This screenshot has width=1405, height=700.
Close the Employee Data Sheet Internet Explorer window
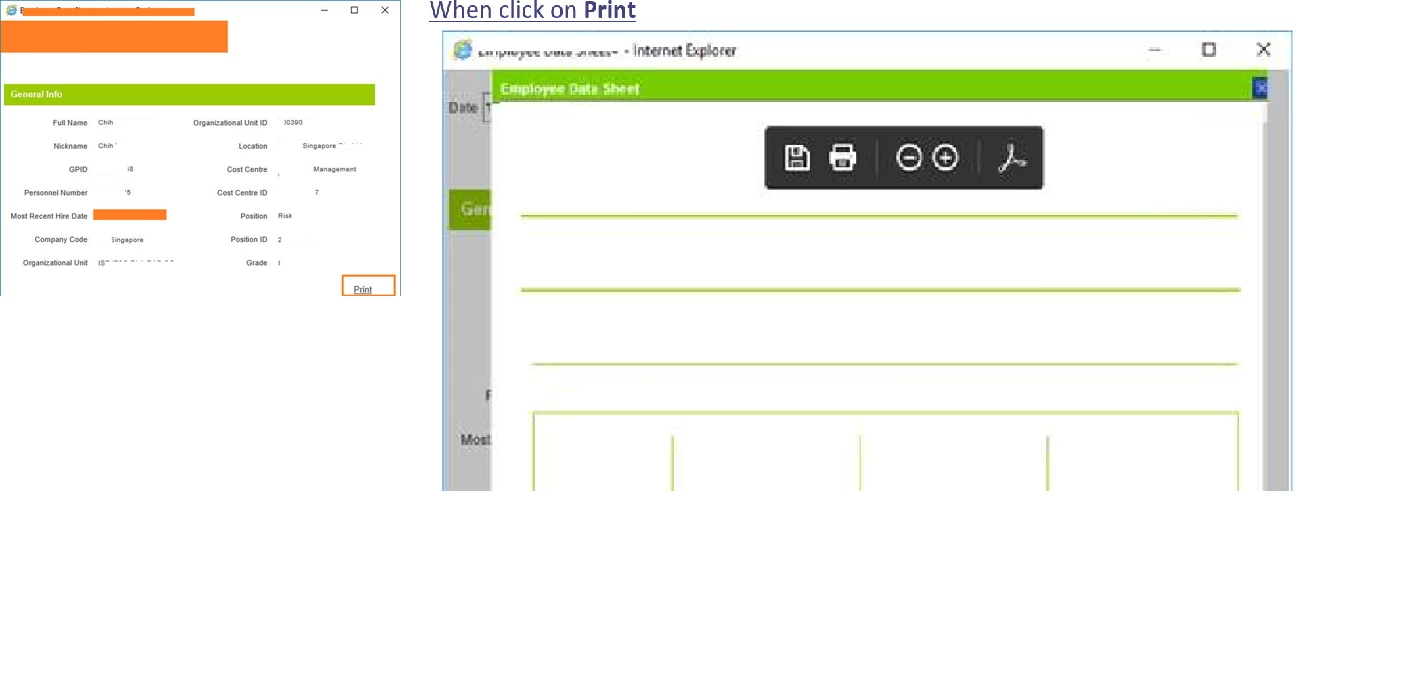(1263, 49)
